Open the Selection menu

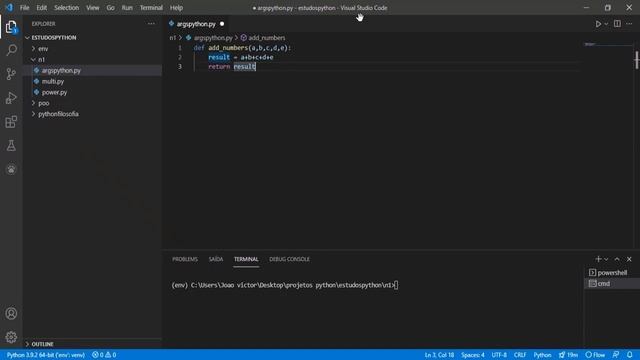coord(67,8)
